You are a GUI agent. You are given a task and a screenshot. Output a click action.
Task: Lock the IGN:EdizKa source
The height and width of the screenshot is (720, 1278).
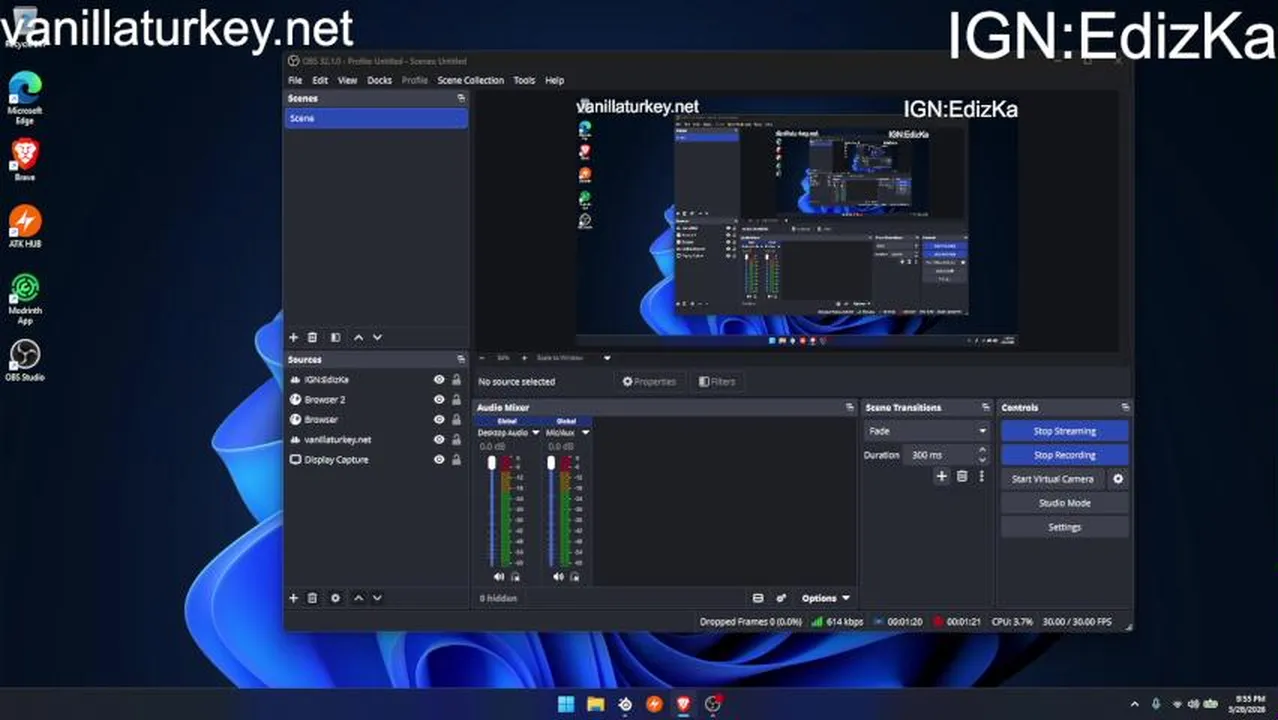456,380
